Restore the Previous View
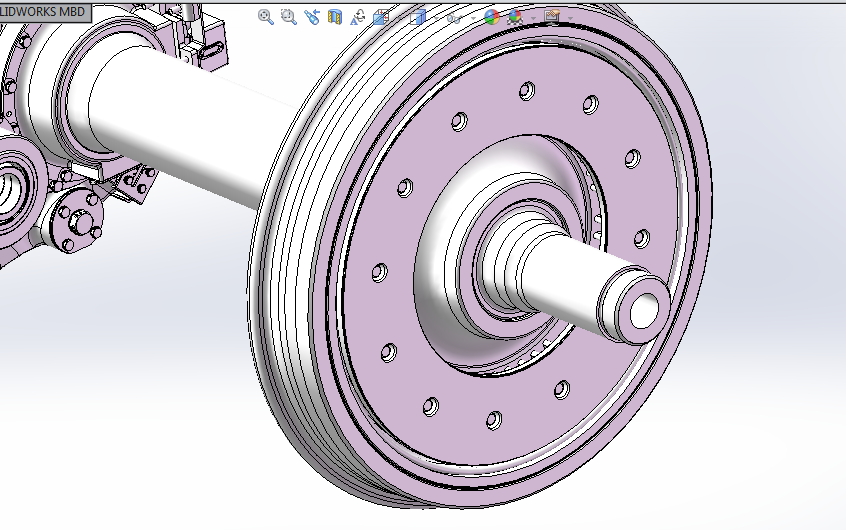The width and height of the screenshot is (846, 530). click(312, 17)
